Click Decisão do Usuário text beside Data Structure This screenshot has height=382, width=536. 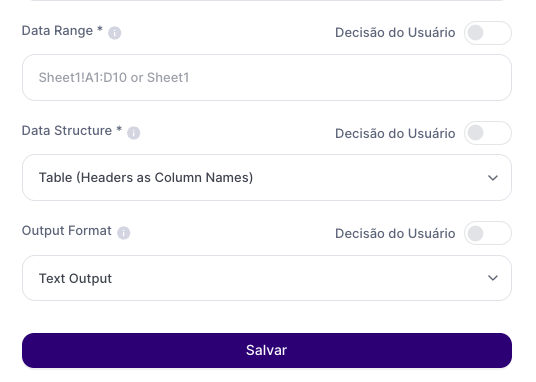point(395,133)
